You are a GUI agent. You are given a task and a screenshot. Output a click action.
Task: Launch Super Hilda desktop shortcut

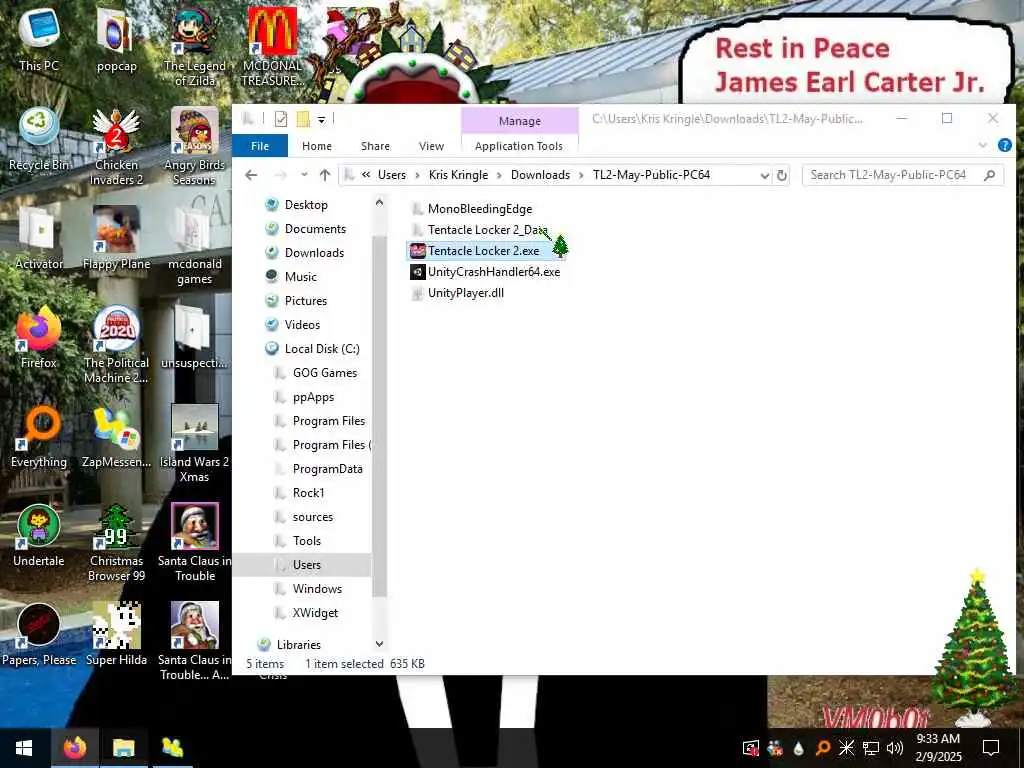click(x=116, y=634)
